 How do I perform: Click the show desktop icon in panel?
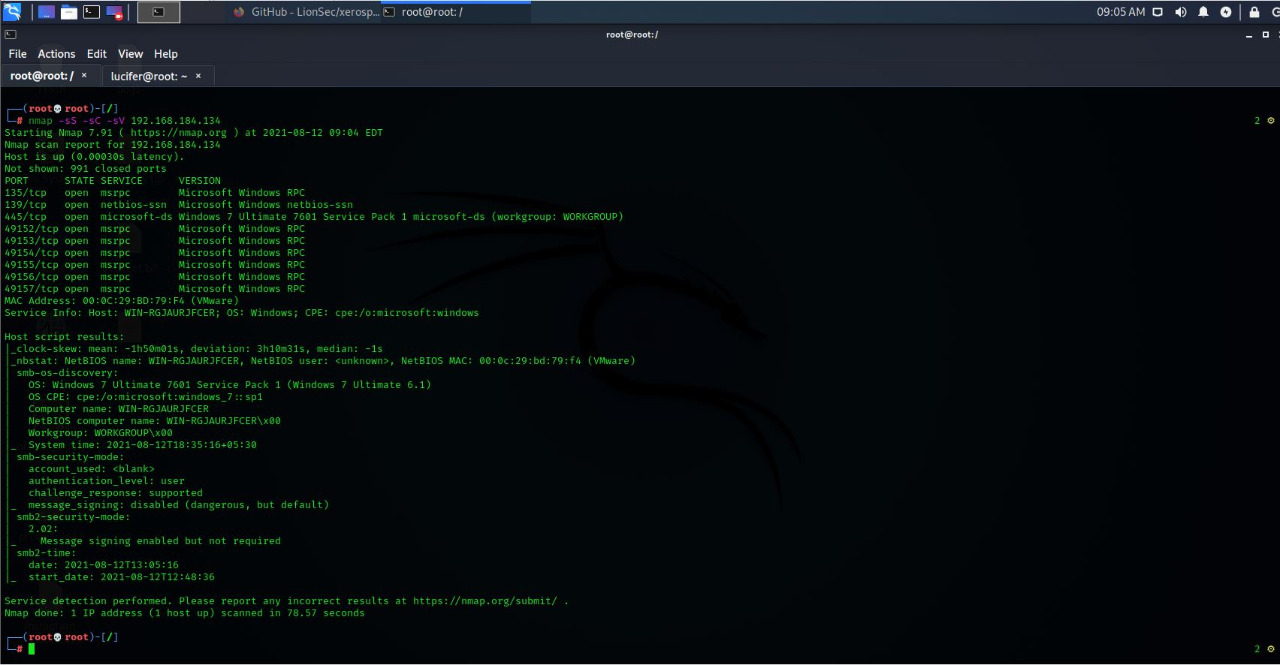tap(46, 12)
